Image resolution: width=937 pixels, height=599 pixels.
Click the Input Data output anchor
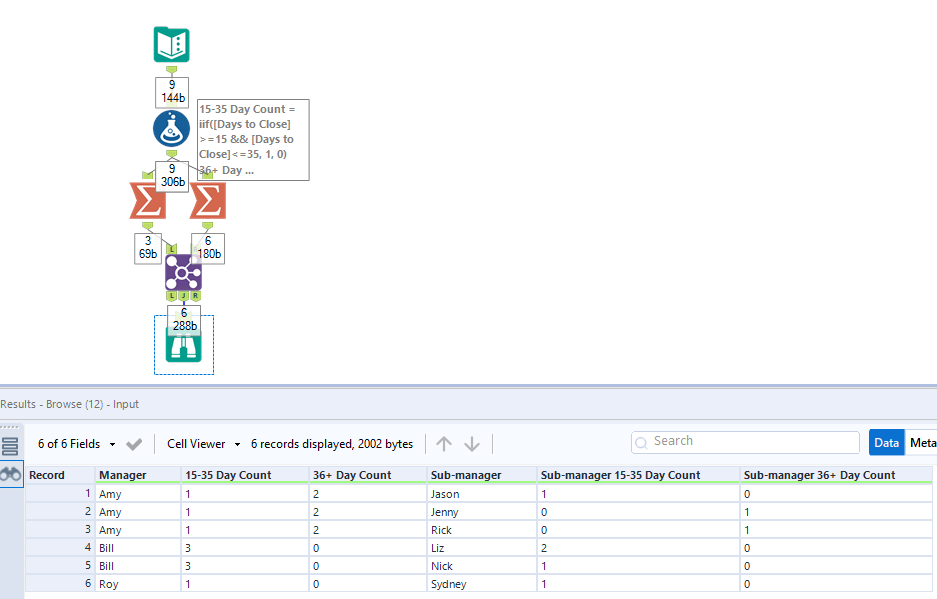[172, 70]
